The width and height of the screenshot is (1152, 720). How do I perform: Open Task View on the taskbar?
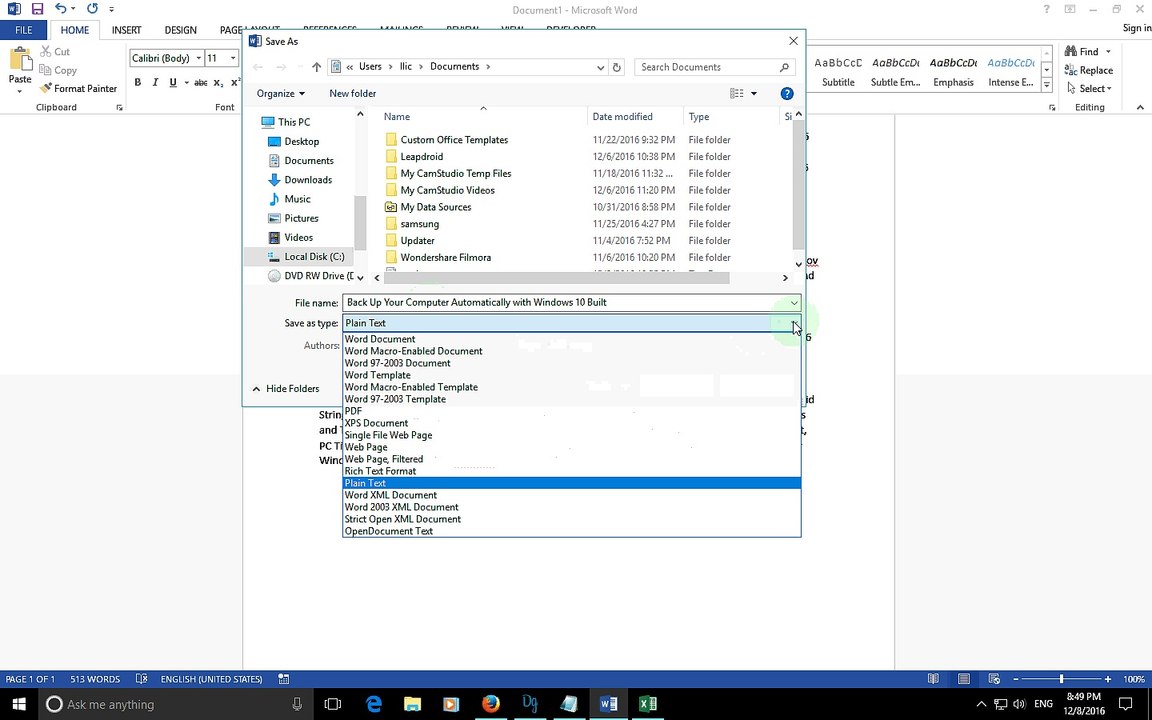[x=333, y=704]
